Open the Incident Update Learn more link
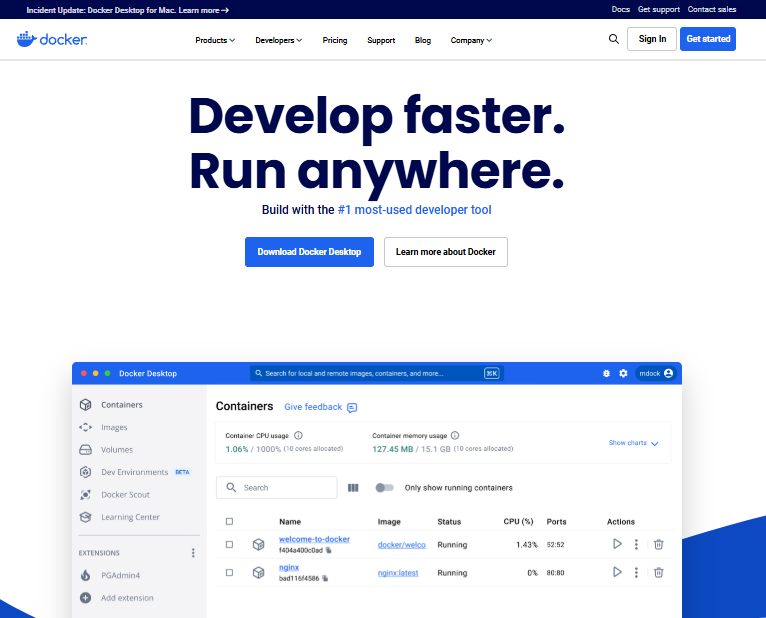 point(204,10)
